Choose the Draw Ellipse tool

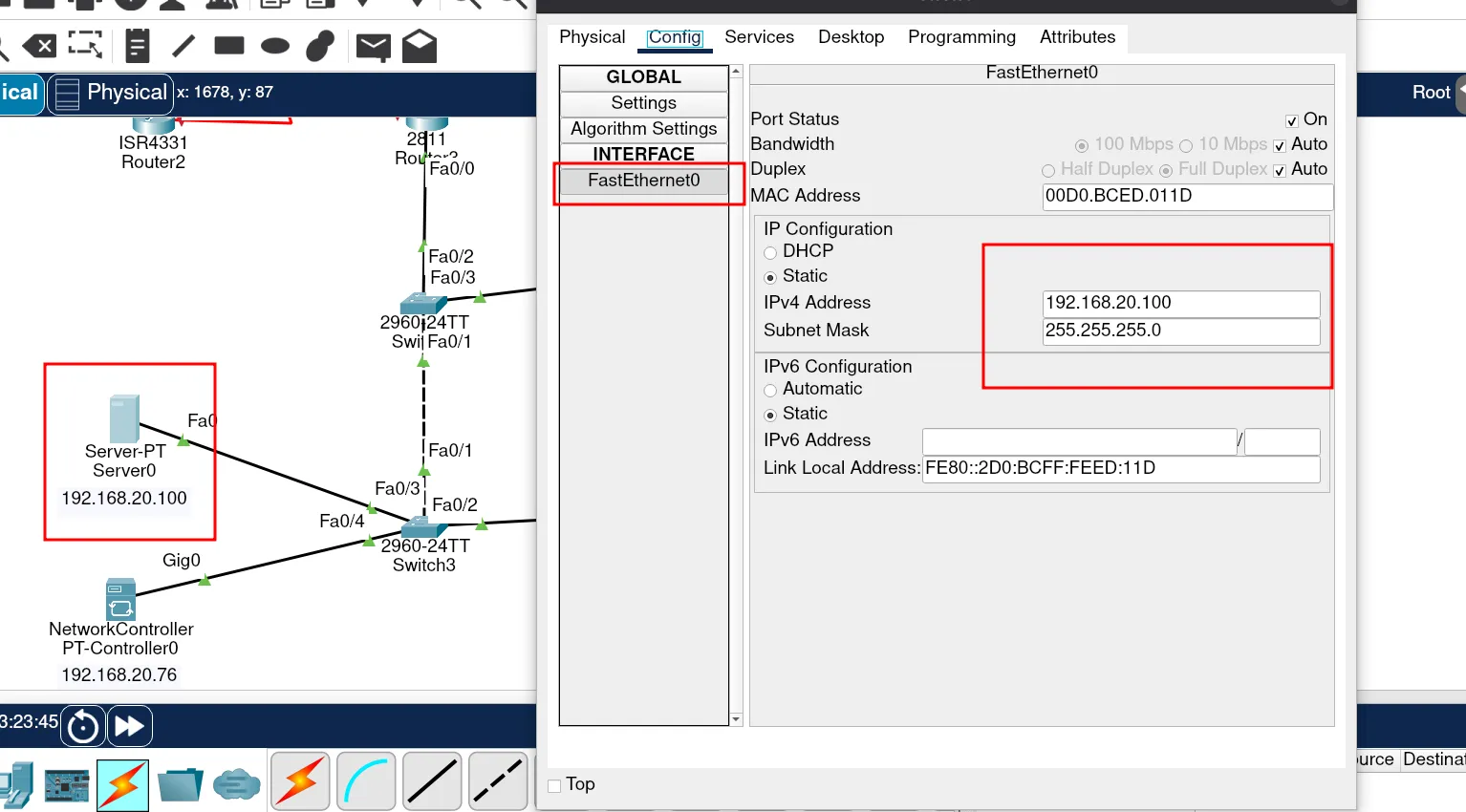click(x=275, y=46)
